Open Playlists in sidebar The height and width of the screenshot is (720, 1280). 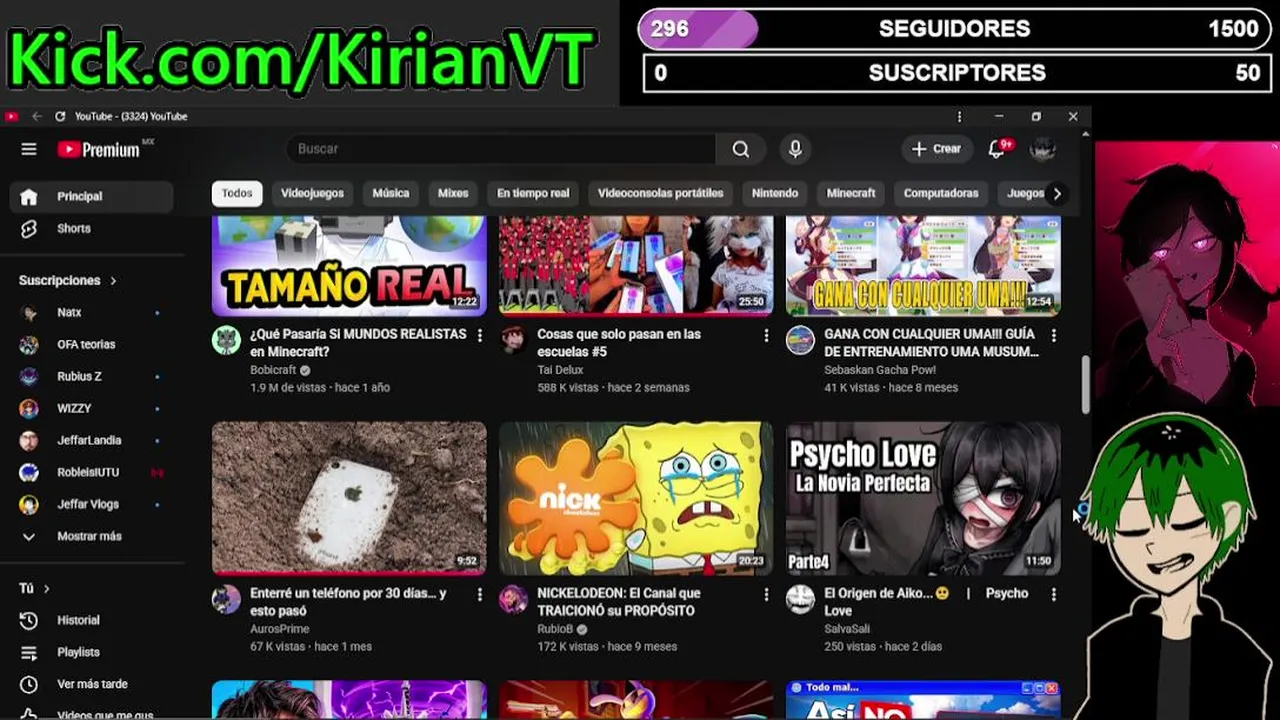[92, 652]
